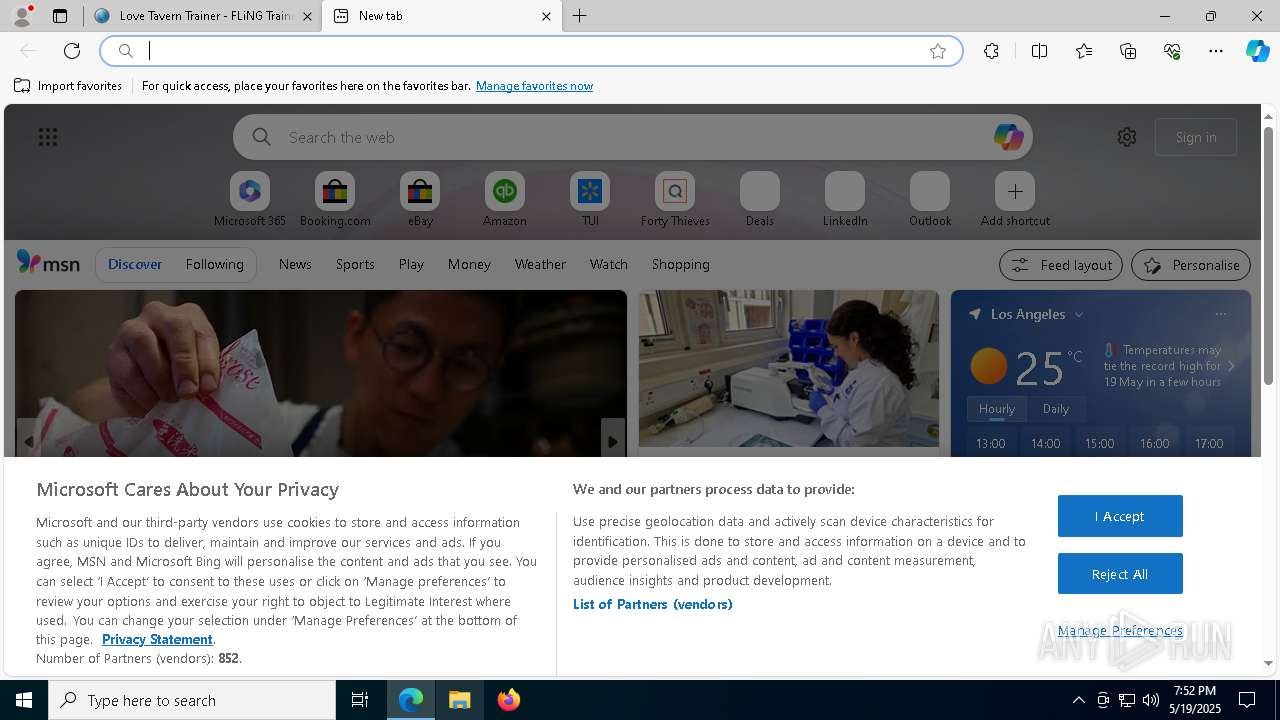Open the Deals shortcut
The width and height of the screenshot is (1280, 720).
[760, 199]
